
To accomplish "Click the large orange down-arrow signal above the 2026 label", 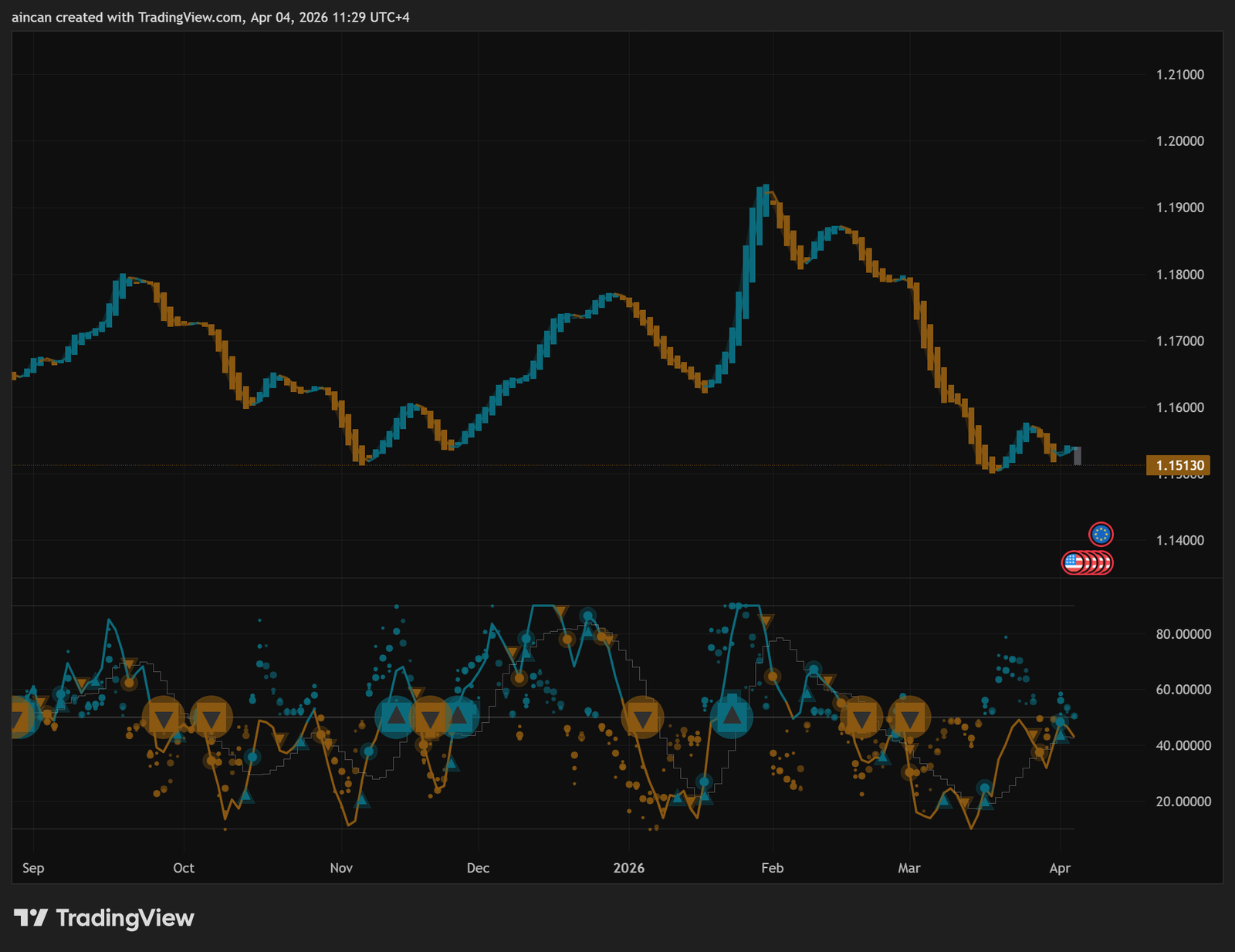I will [643, 717].
